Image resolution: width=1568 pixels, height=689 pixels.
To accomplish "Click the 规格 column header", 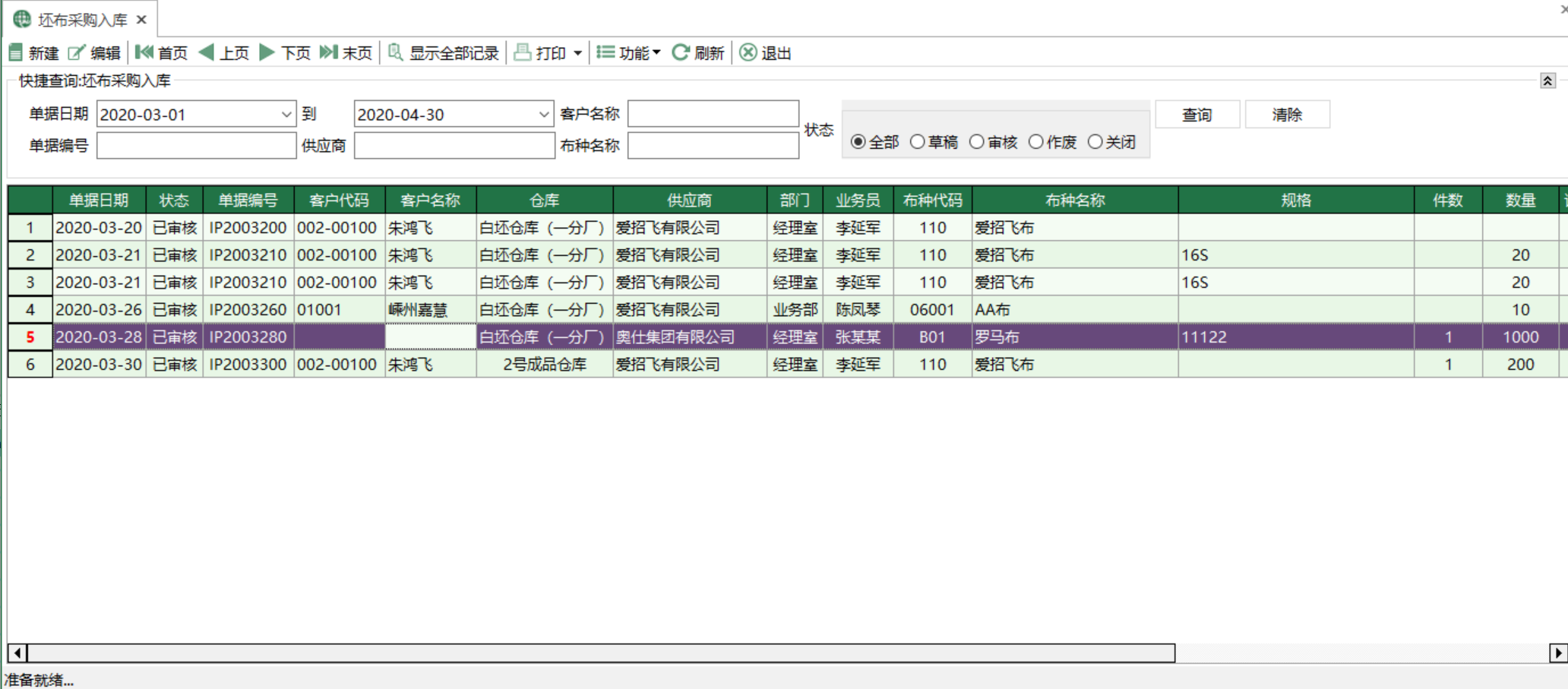I will (1296, 201).
